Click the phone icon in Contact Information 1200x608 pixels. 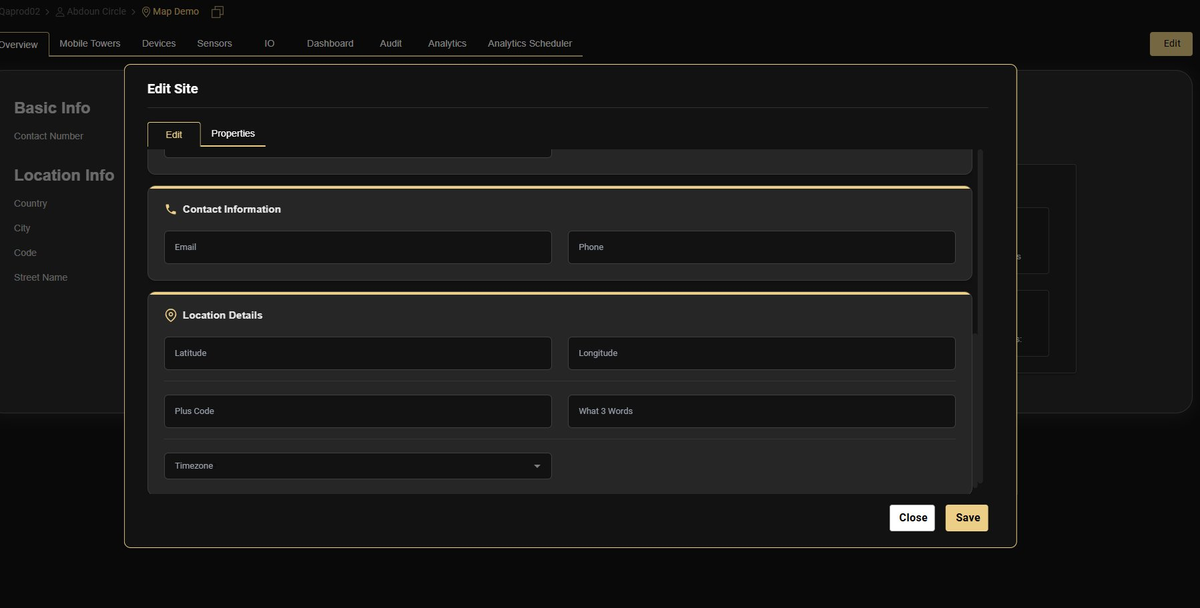[x=170, y=210]
